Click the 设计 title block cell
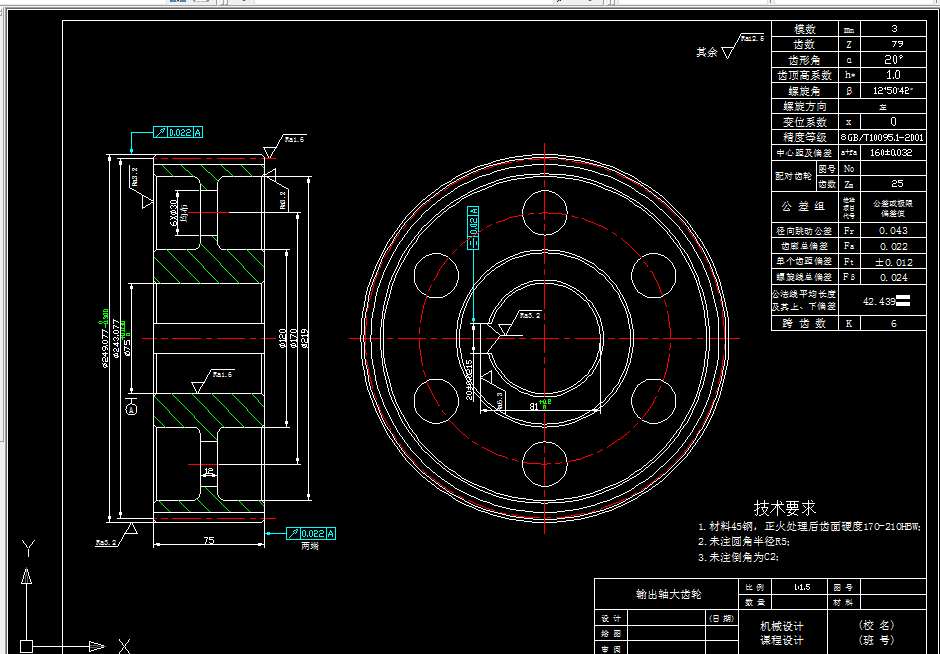Screen dimensions: 940x654 click(x=611, y=618)
